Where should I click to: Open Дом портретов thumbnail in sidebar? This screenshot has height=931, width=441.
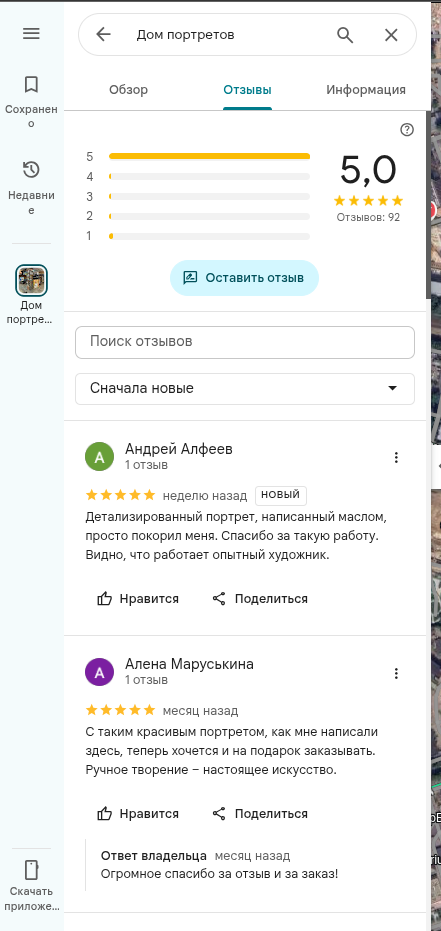31,280
